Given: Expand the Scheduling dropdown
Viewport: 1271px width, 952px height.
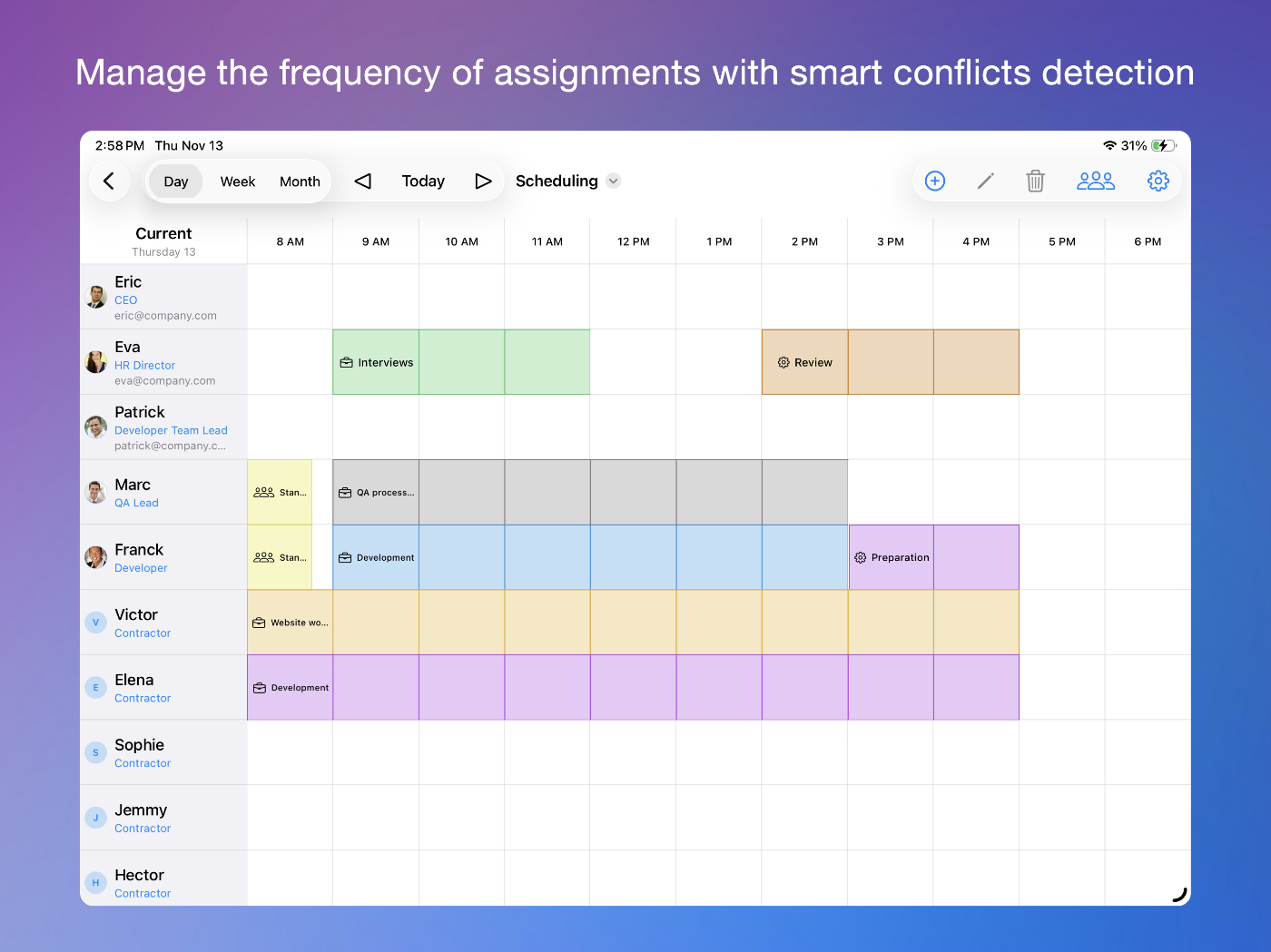Looking at the screenshot, I should point(614,181).
